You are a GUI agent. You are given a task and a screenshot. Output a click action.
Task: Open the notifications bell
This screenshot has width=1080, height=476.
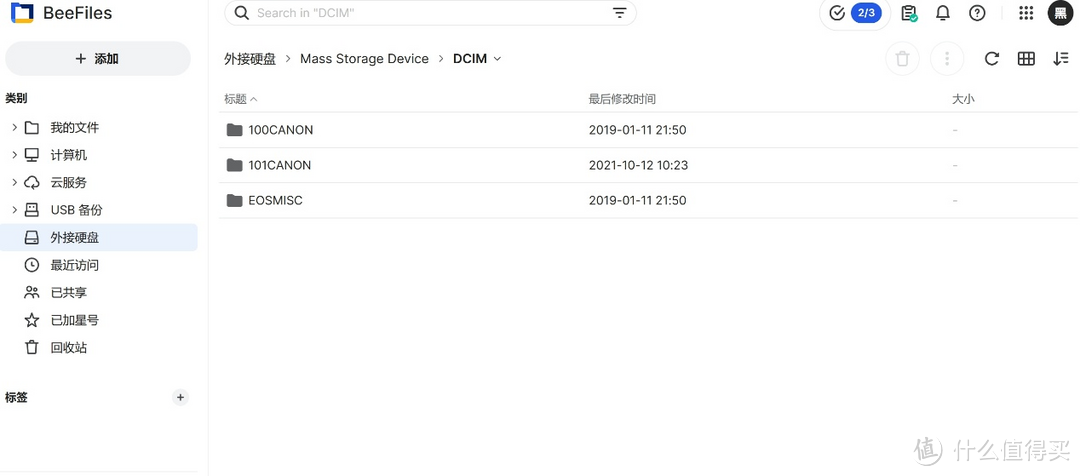coord(942,13)
